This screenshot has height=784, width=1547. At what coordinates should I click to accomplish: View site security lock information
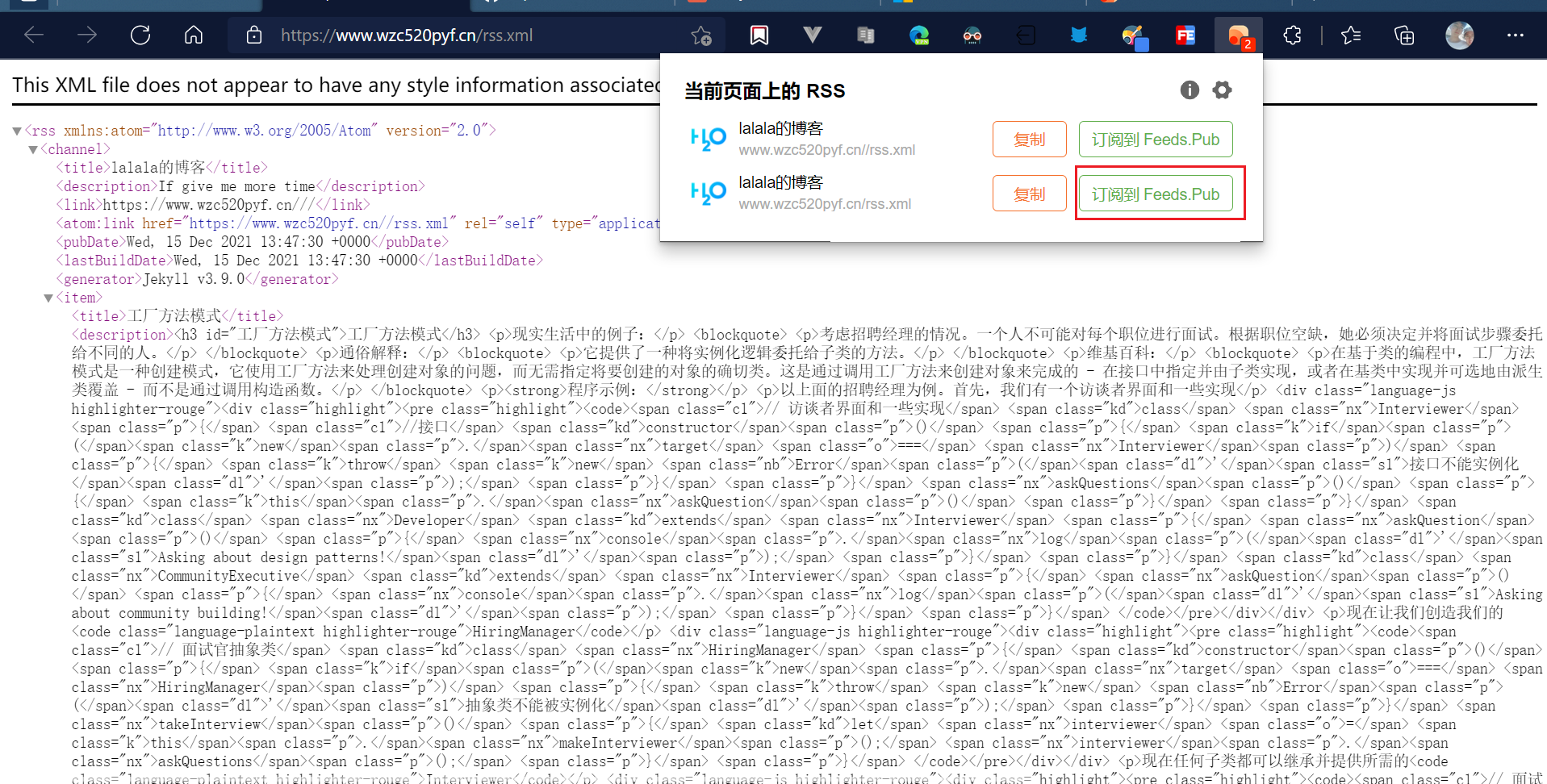(x=254, y=35)
